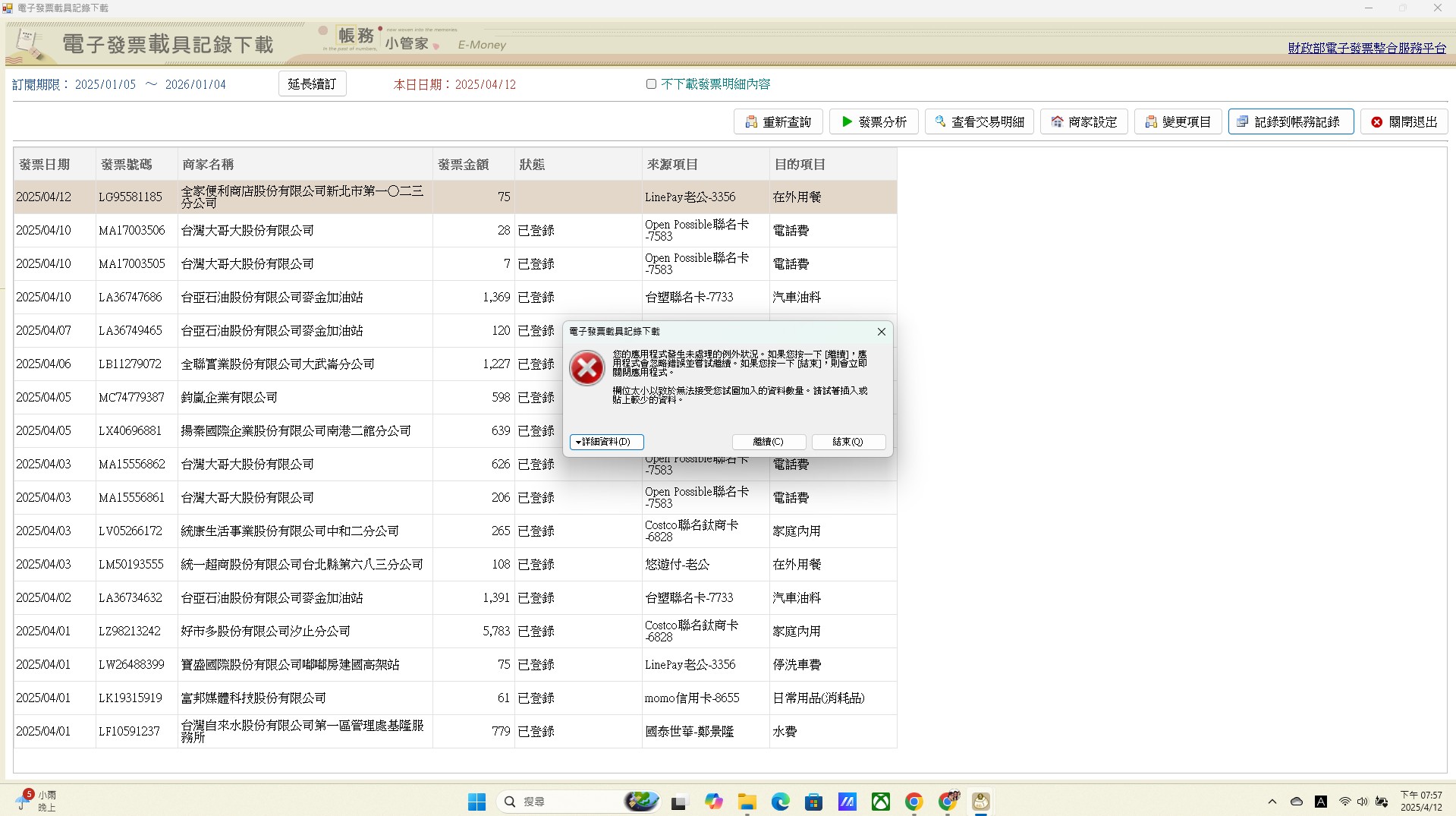This screenshot has width=1456, height=816.
Task: Select invoice row LG95581185
Action: (x=454, y=197)
